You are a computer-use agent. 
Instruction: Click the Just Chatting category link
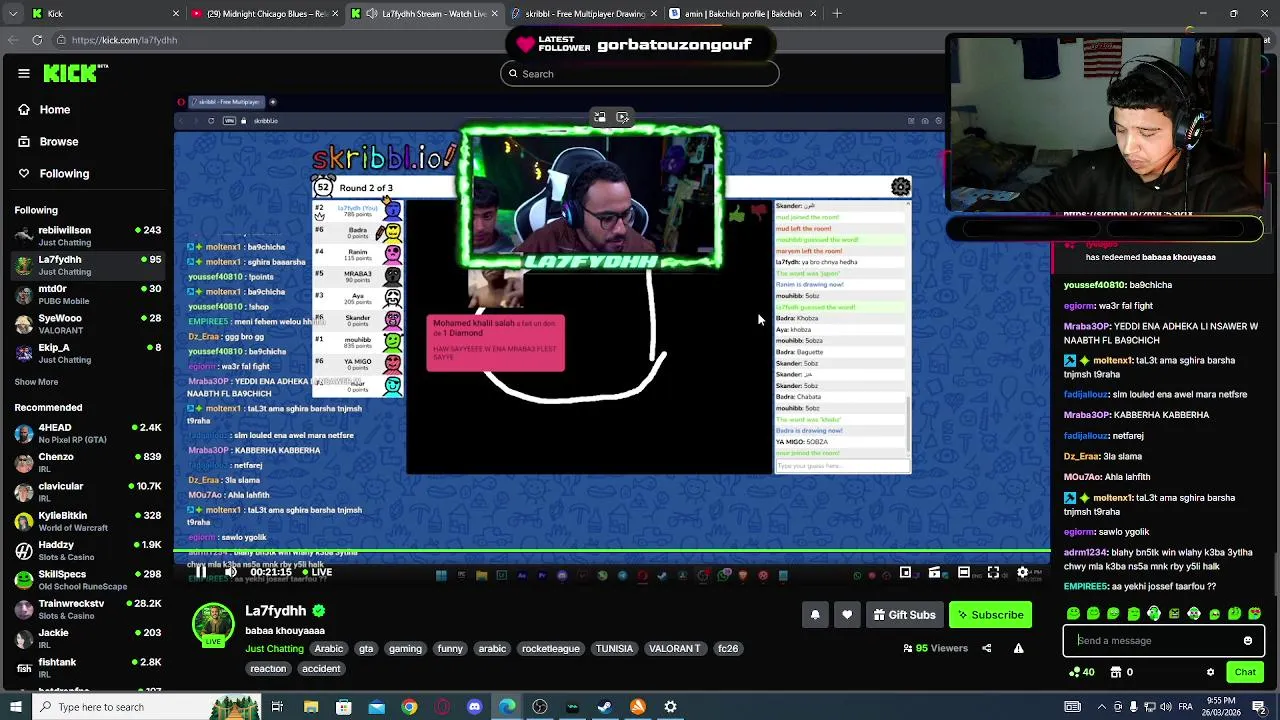click(274, 649)
